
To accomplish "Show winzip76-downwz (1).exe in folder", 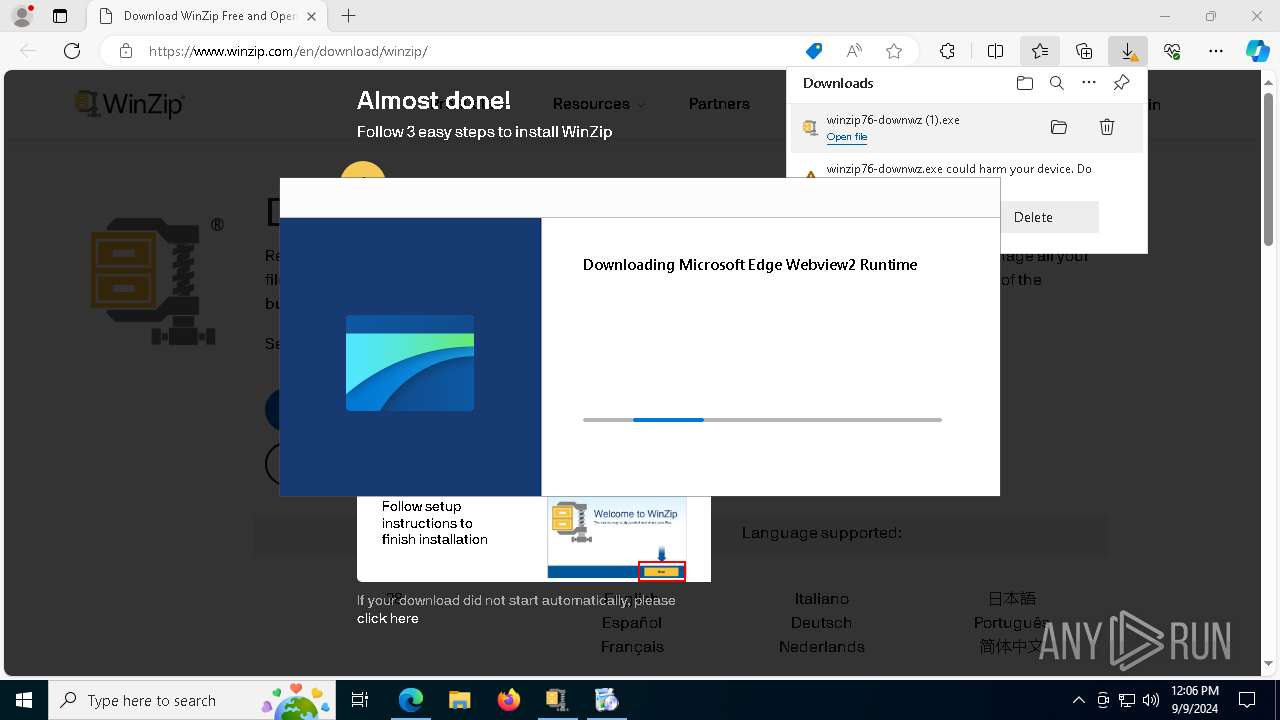I will click(x=1059, y=127).
